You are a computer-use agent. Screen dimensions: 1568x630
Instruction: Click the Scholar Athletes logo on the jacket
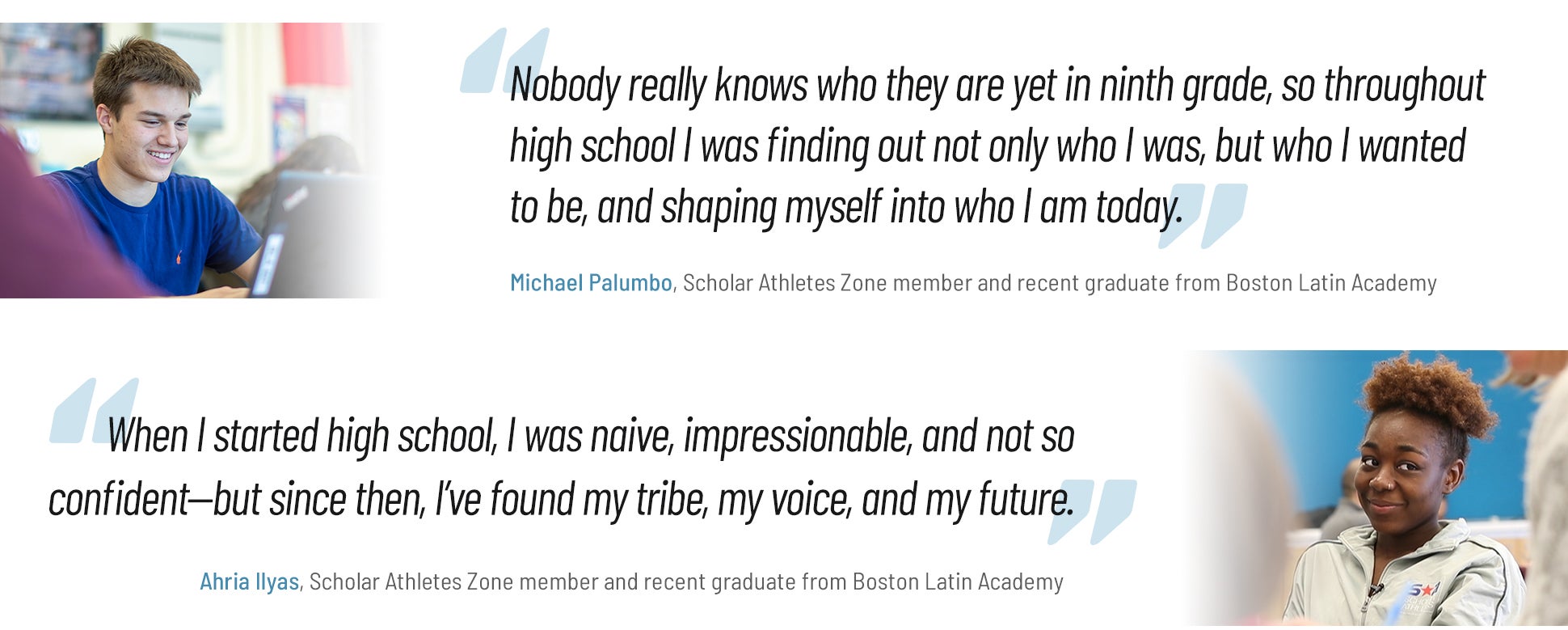tap(1421, 599)
